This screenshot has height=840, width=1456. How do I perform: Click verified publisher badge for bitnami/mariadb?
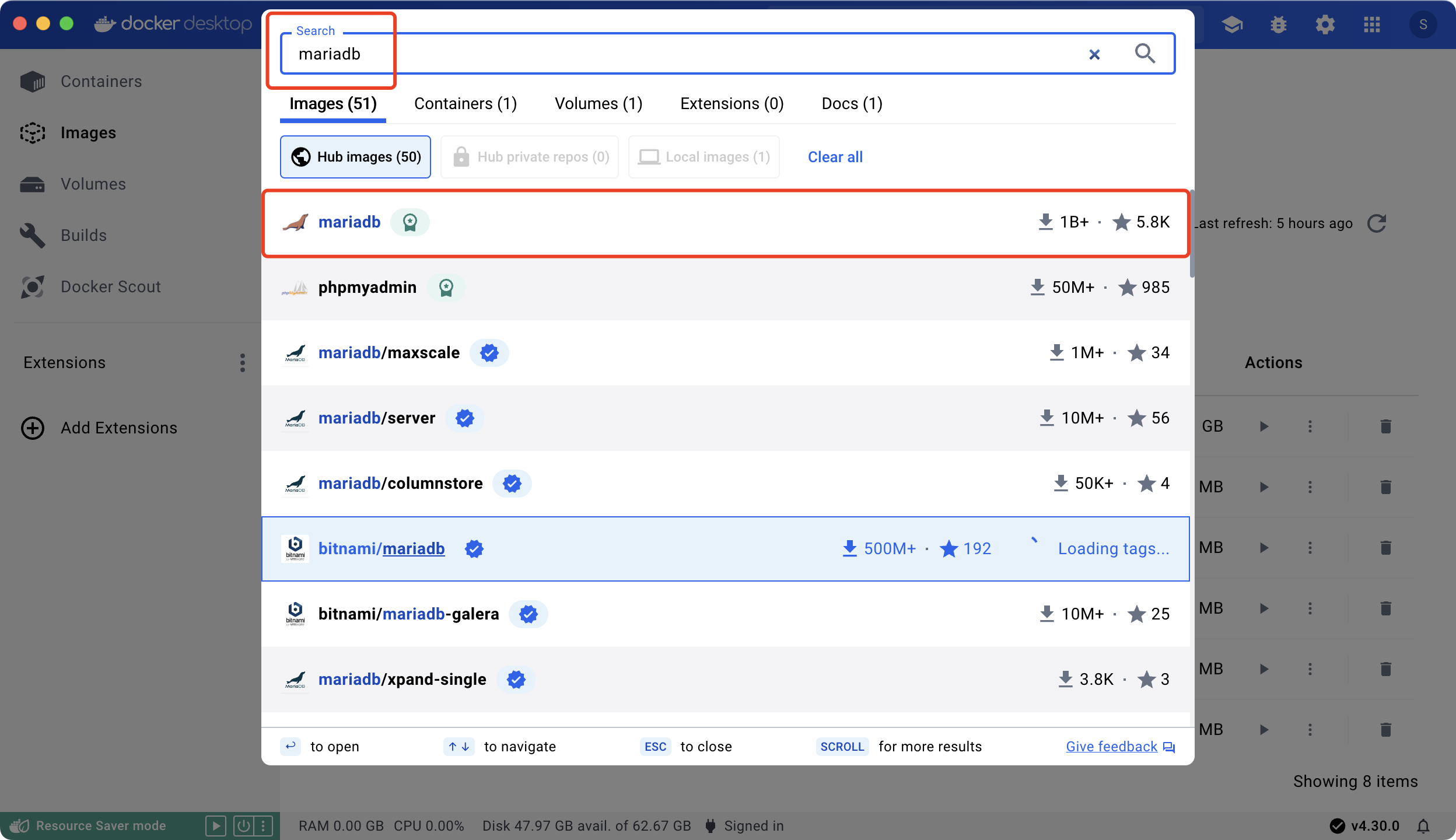coord(474,549)
